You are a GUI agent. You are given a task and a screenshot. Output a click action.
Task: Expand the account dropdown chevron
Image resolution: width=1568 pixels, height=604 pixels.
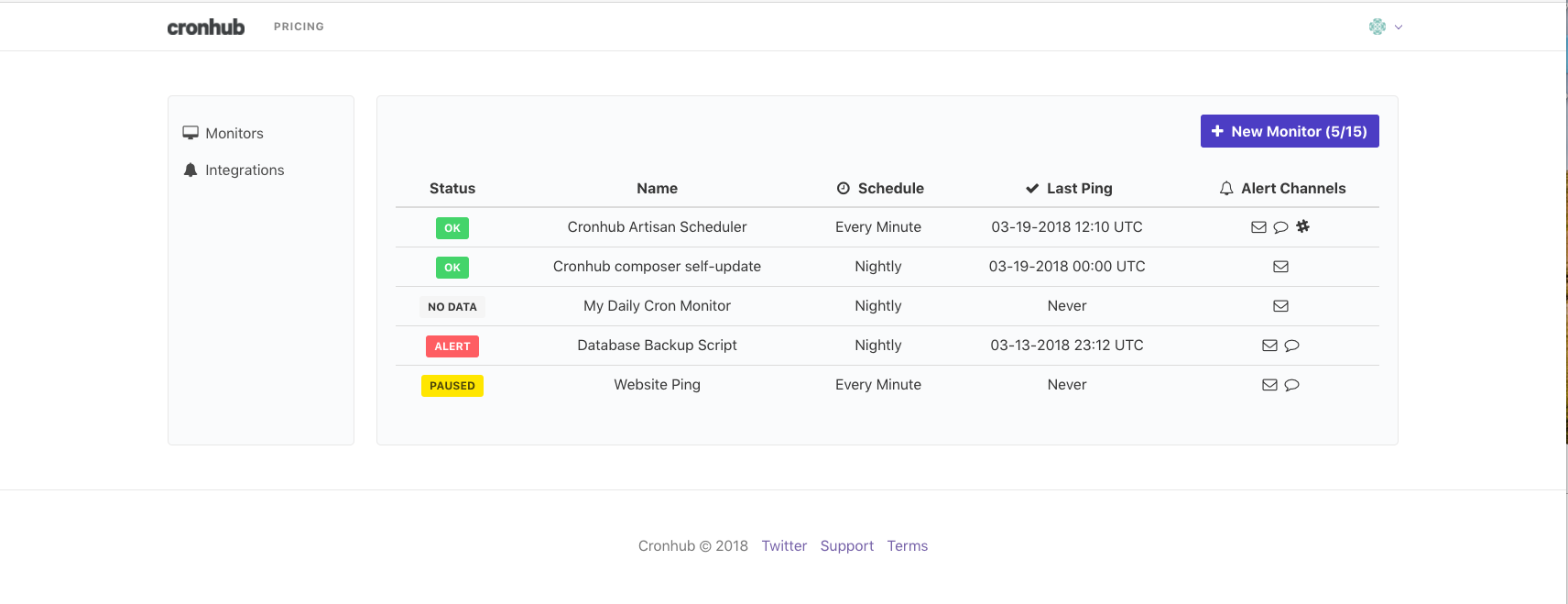[x=1399, y=27]
